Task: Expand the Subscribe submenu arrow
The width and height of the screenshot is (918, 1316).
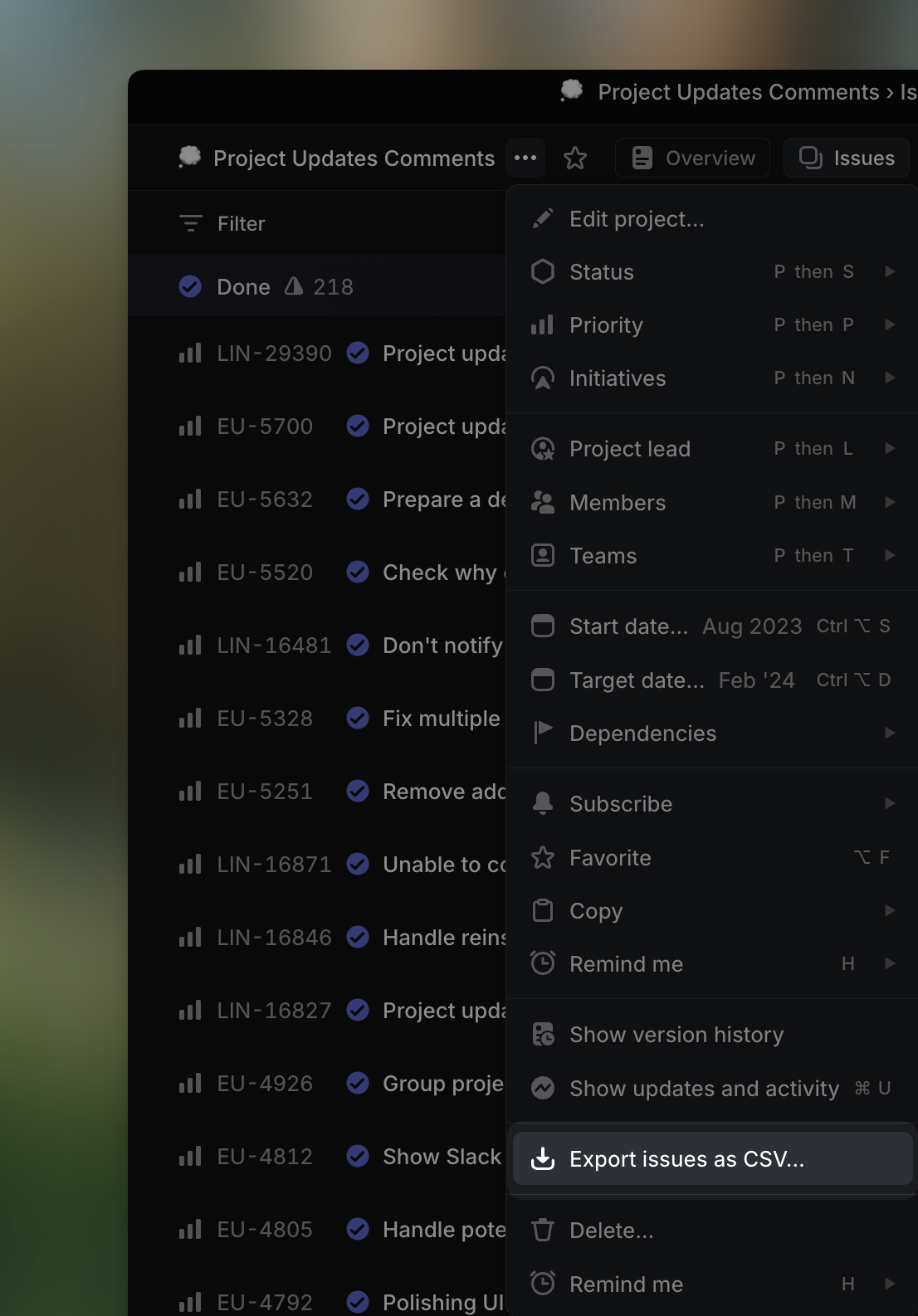Action: point(890,804)
